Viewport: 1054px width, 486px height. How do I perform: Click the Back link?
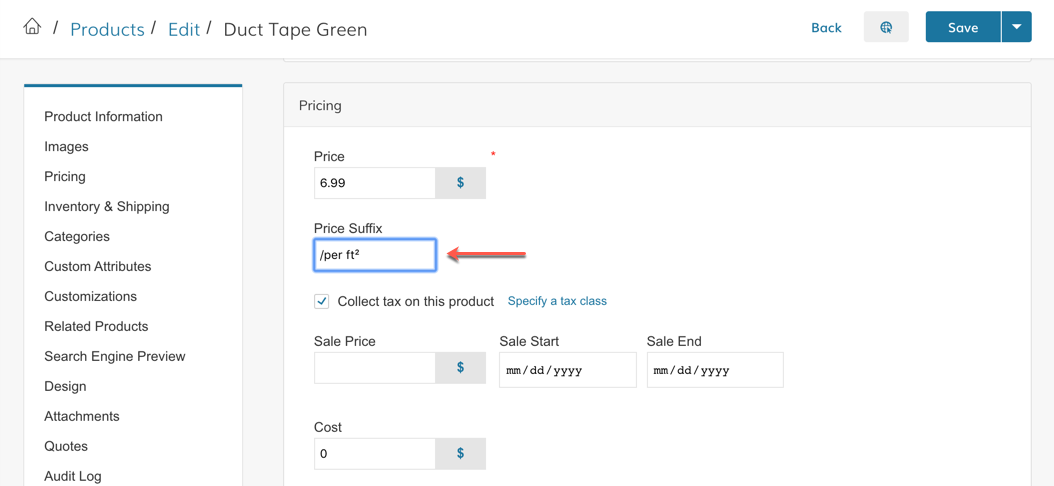826,27
